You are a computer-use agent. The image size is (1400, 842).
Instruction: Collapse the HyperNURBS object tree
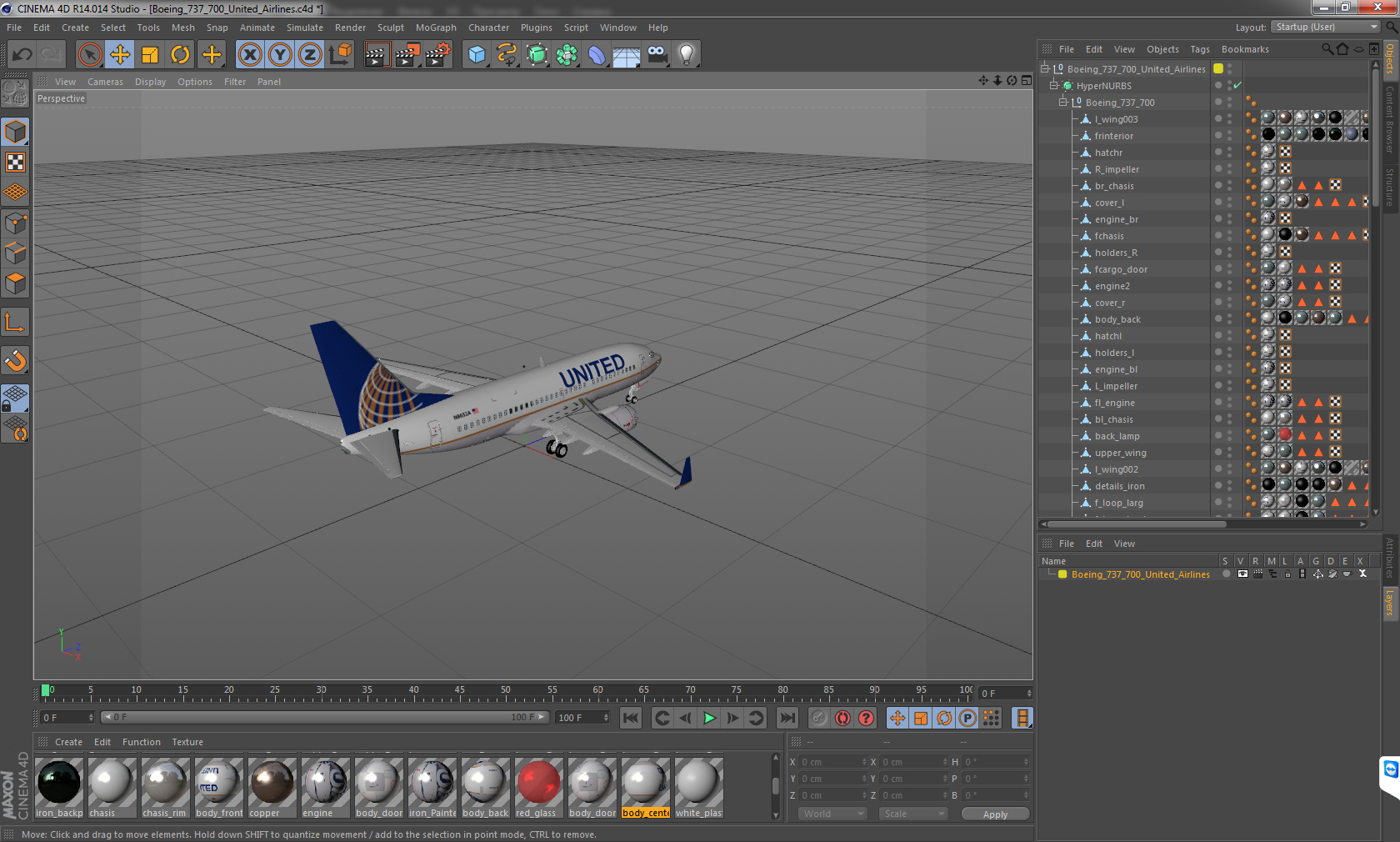pyautogui.click(x=1054, y=85)
